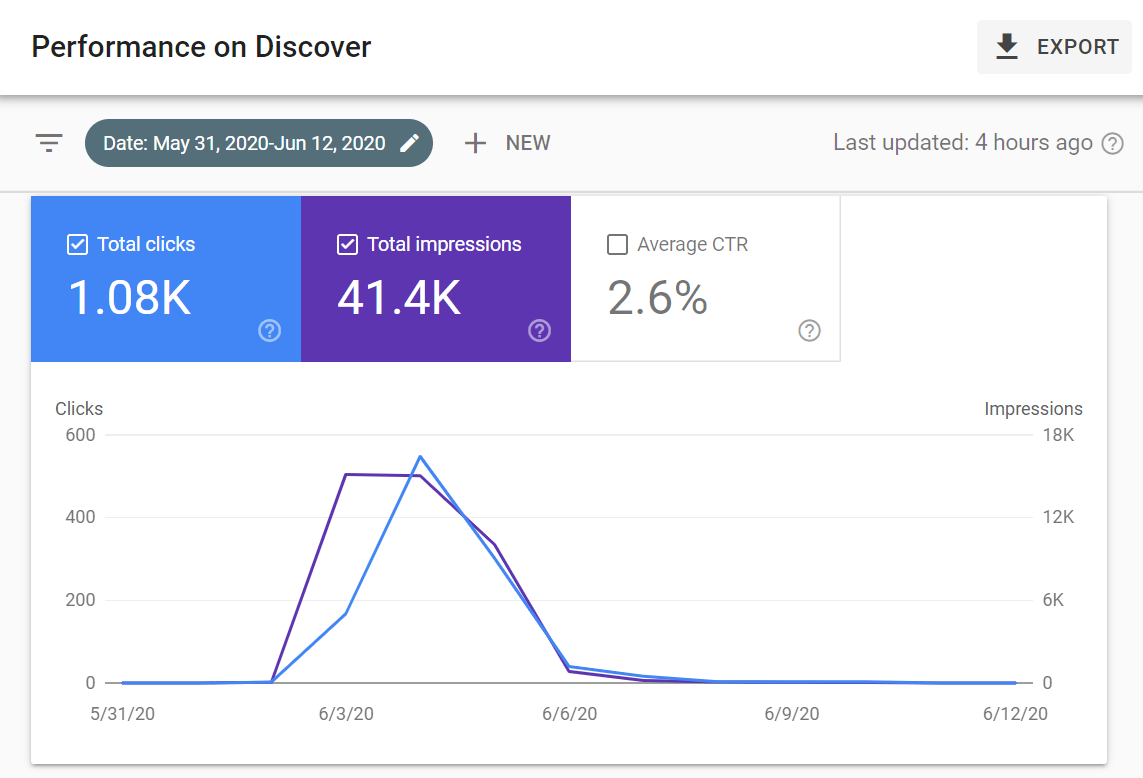1143x778 pixels.
Task: Click the purple impressions line plateau start
Action: (x=346, y=475)
